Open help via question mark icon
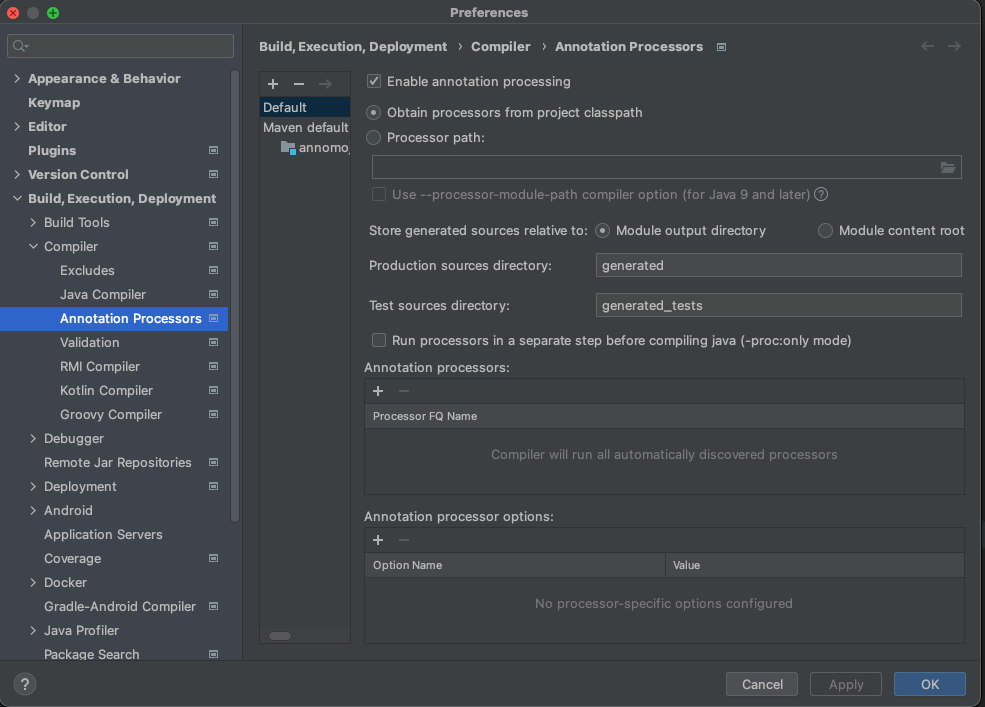Viewport: 985px width, 707px height. click(24, 684)
